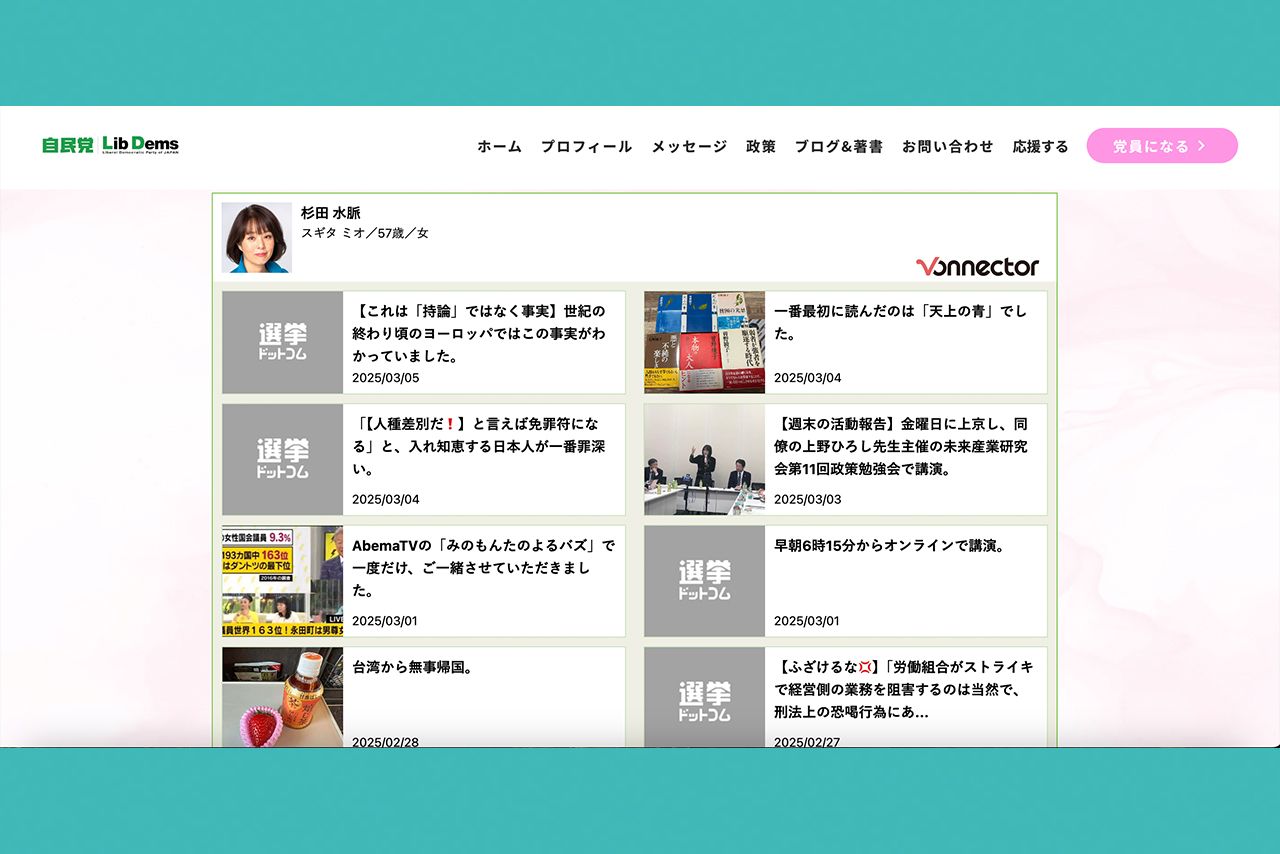Click the 選挙ドットコム placeholder on the 2025/03/05 post
The width and height of the screenshot is (1280, 854).
point(282,342)
